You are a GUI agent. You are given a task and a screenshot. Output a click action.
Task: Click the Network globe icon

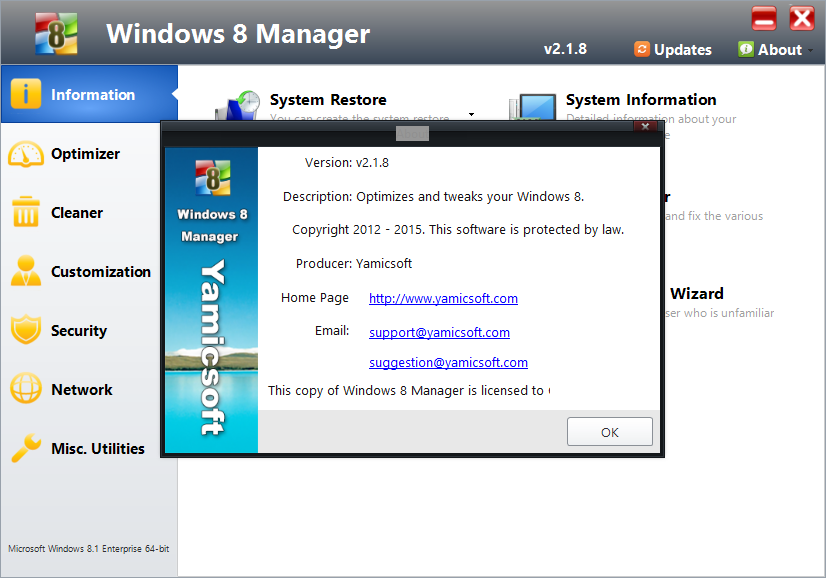pos(26,388)
